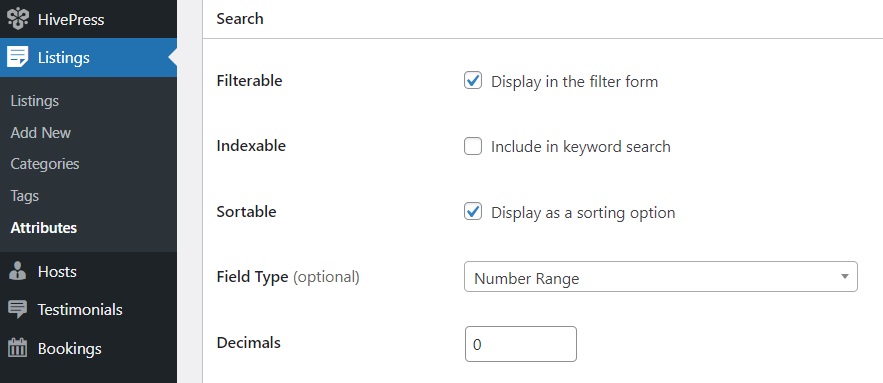Click the Hosts person icon

(x=17, y=271)
